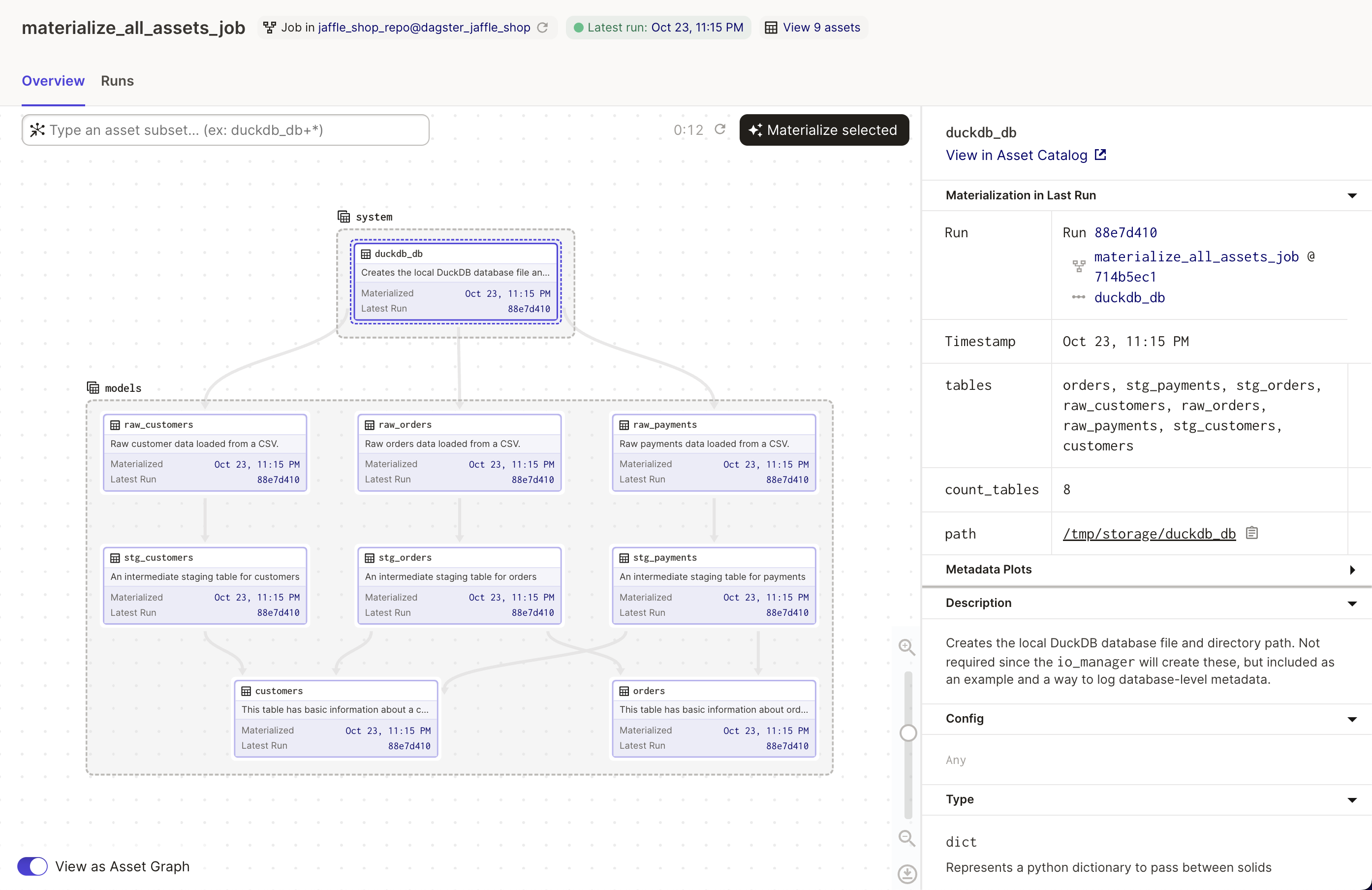Click the export graph download icon

point(907,874)
